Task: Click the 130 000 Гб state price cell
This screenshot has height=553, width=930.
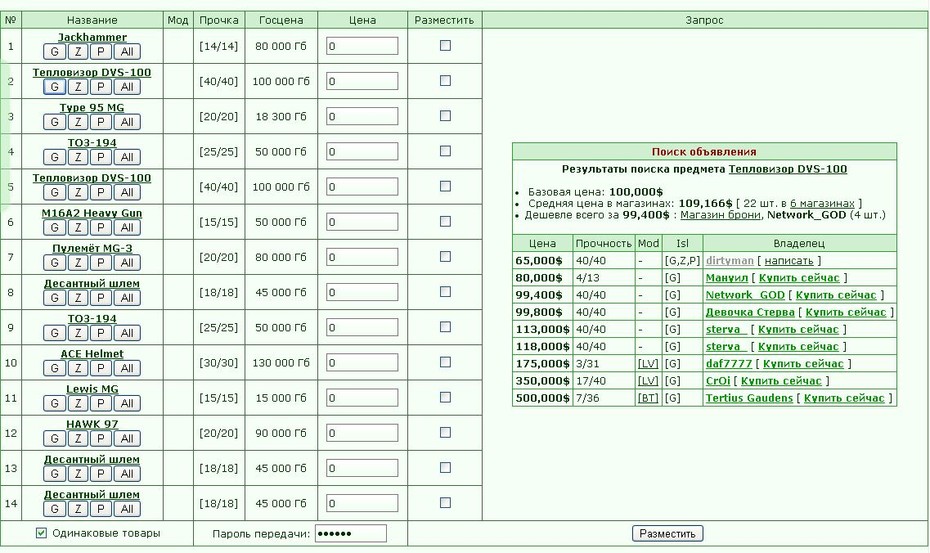Action: point(281,363)
